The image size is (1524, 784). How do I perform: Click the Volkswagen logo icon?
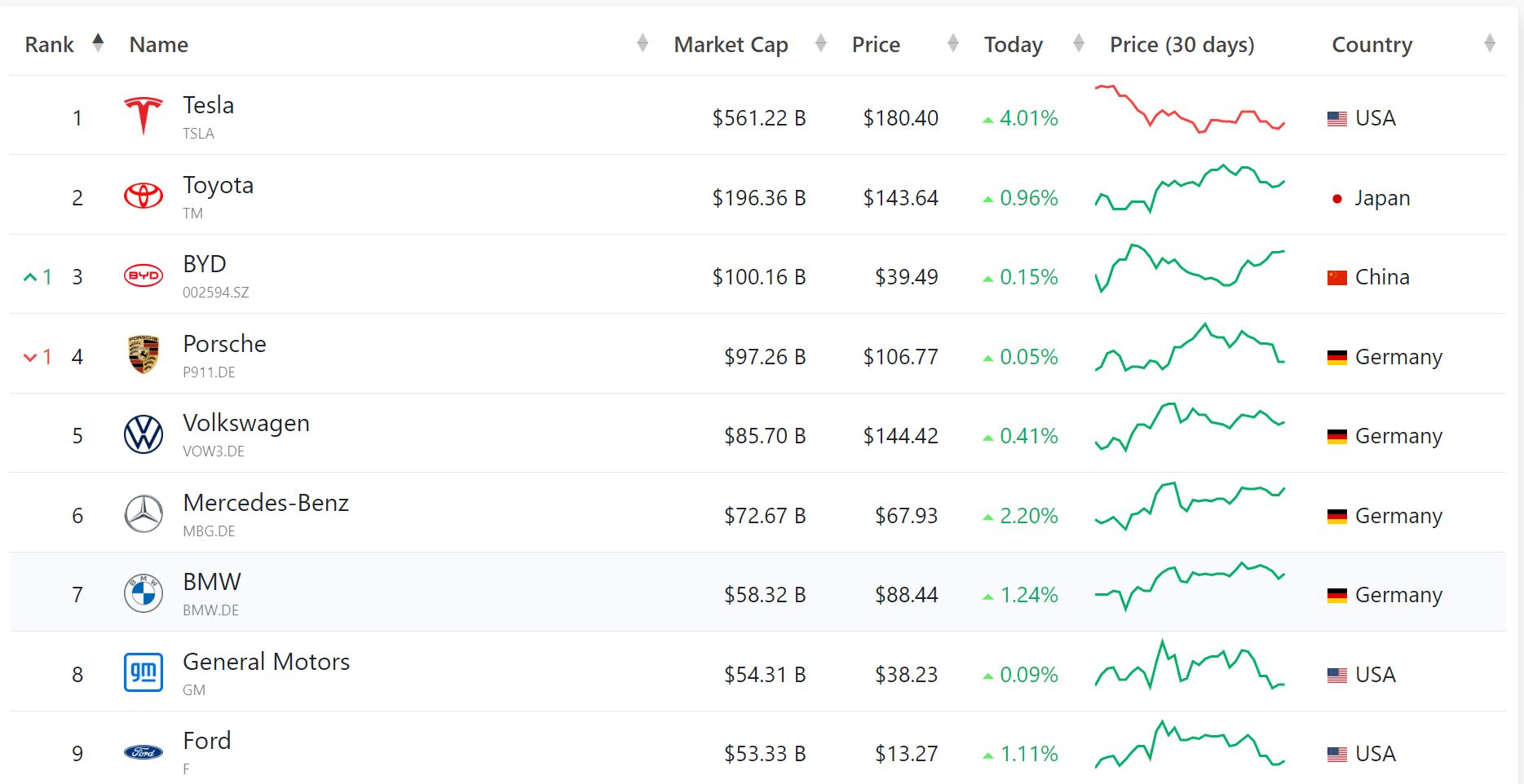[x=144, y=434]
